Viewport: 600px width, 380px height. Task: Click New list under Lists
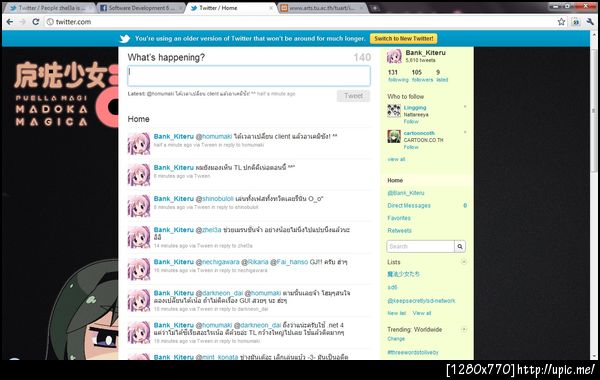tap(396, 313)
